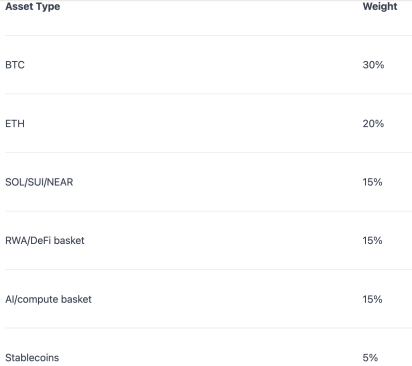Click the Stablecoins table row

click(x=209, y=347)
